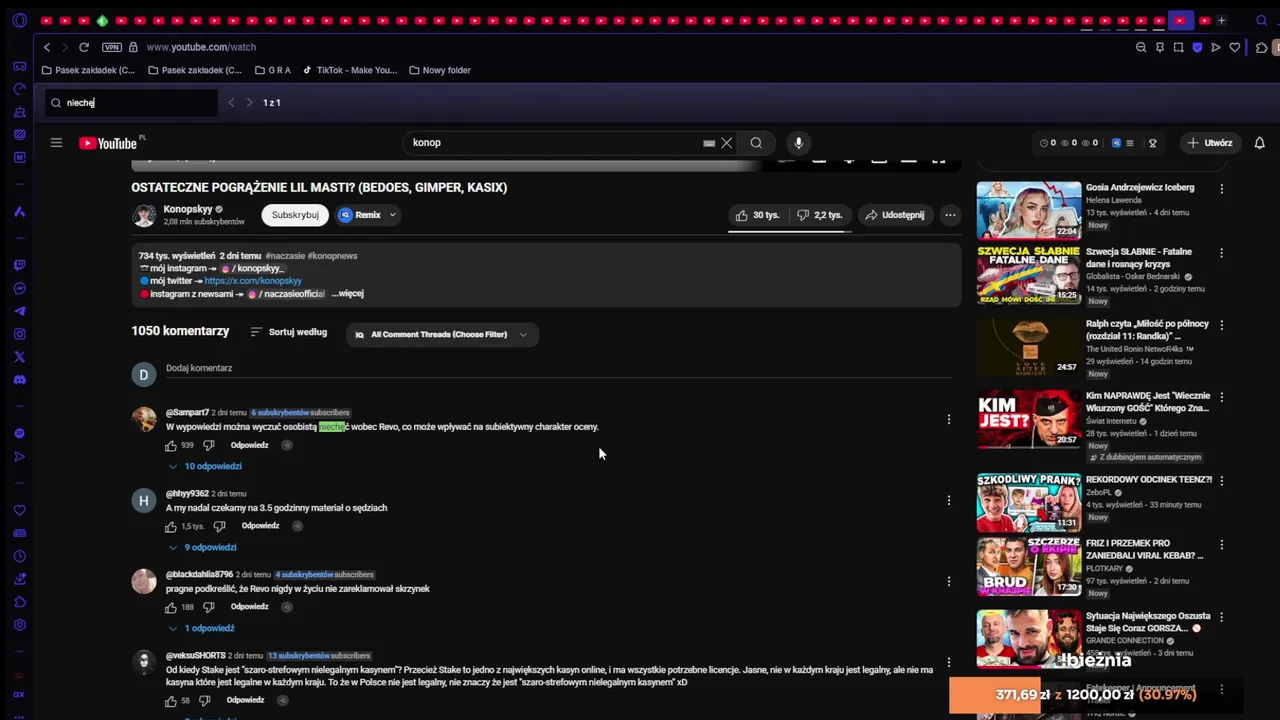The image size is (1280, 720).
Task: Dislike the video showing 2,2 tys.
Action: tap(819, 215)
